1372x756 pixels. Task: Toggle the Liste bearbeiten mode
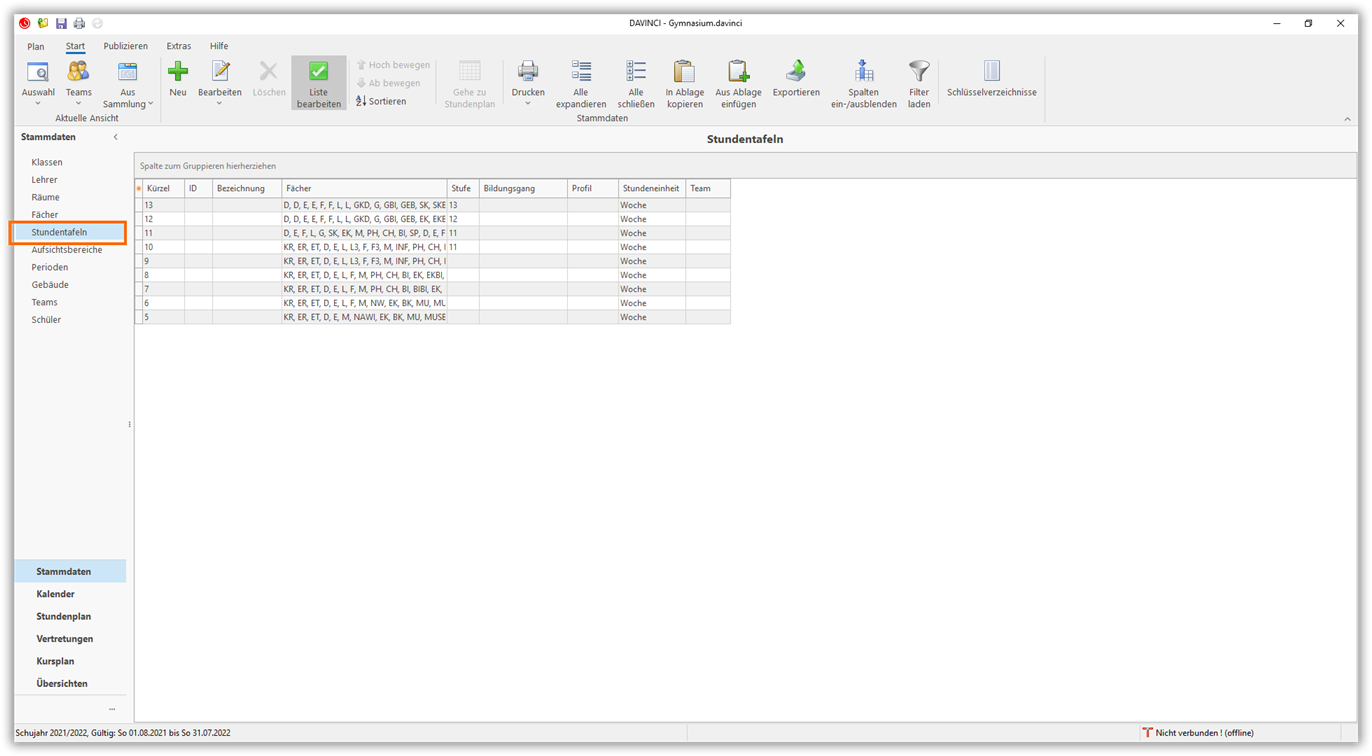pyautogui.click(x=318, y=82)
